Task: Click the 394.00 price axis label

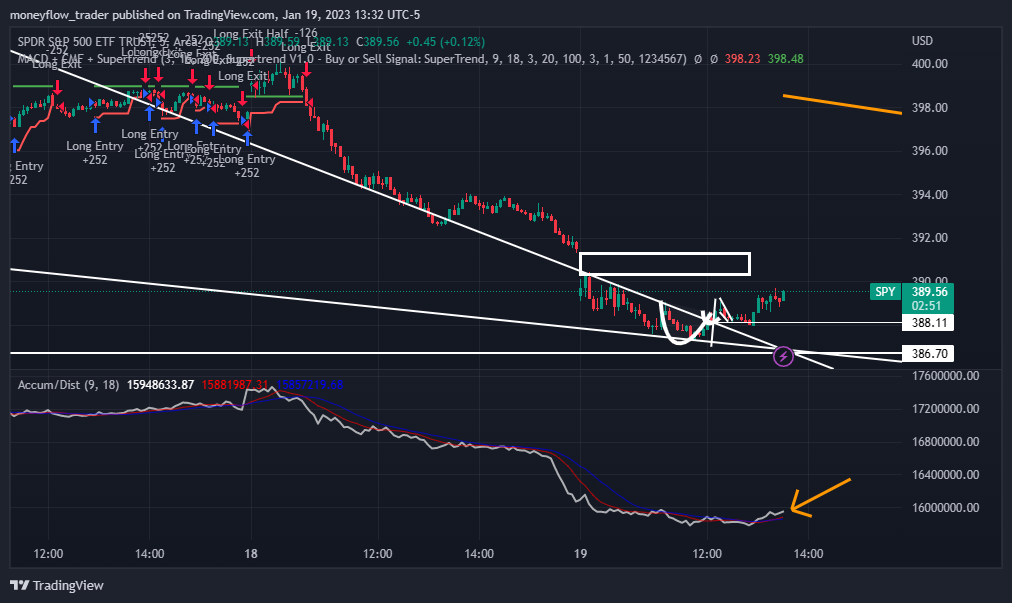Action: point(929,194)
